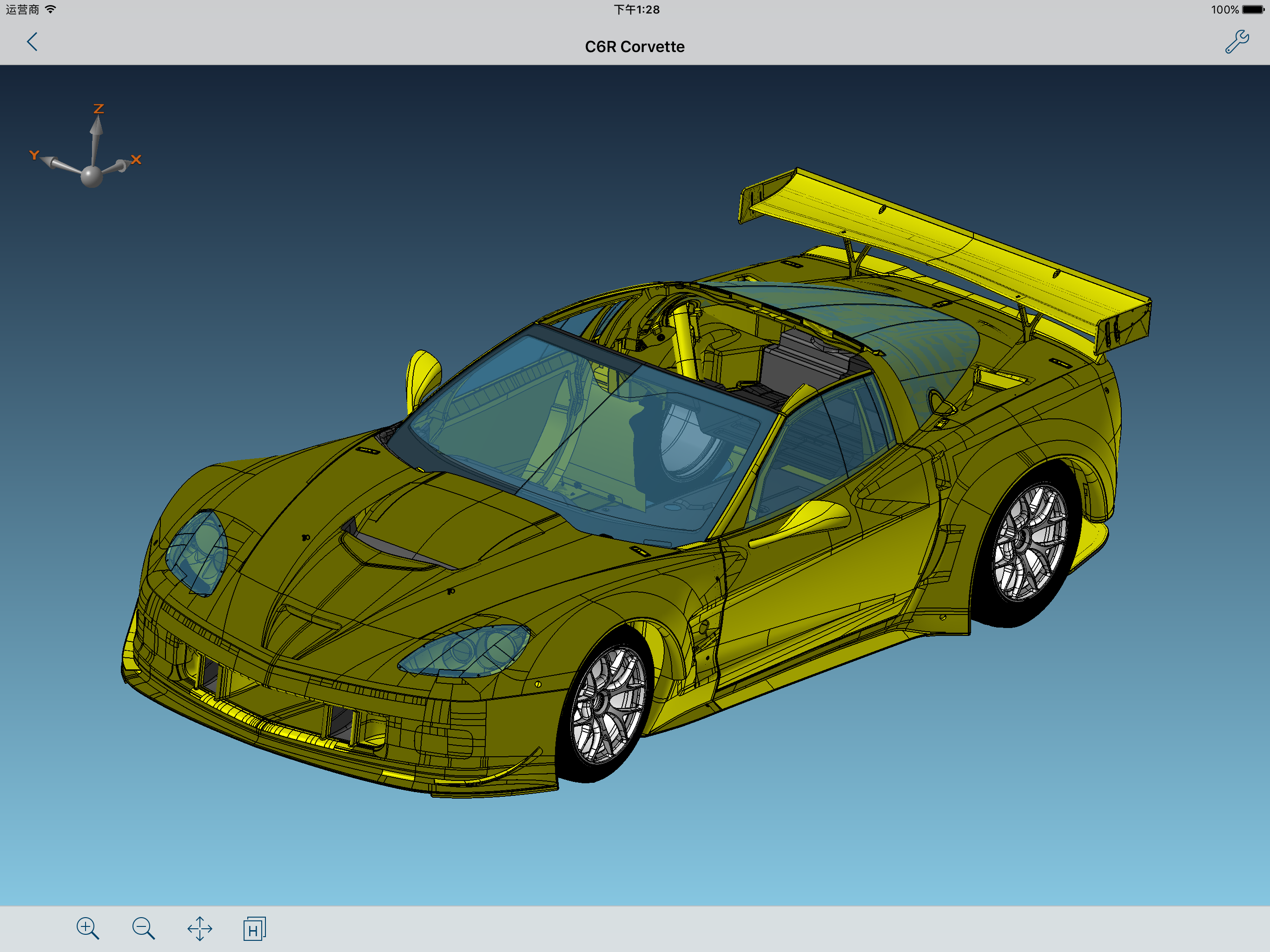Click the X axis label
This screenshot has height=952, width=1270.
136,159
